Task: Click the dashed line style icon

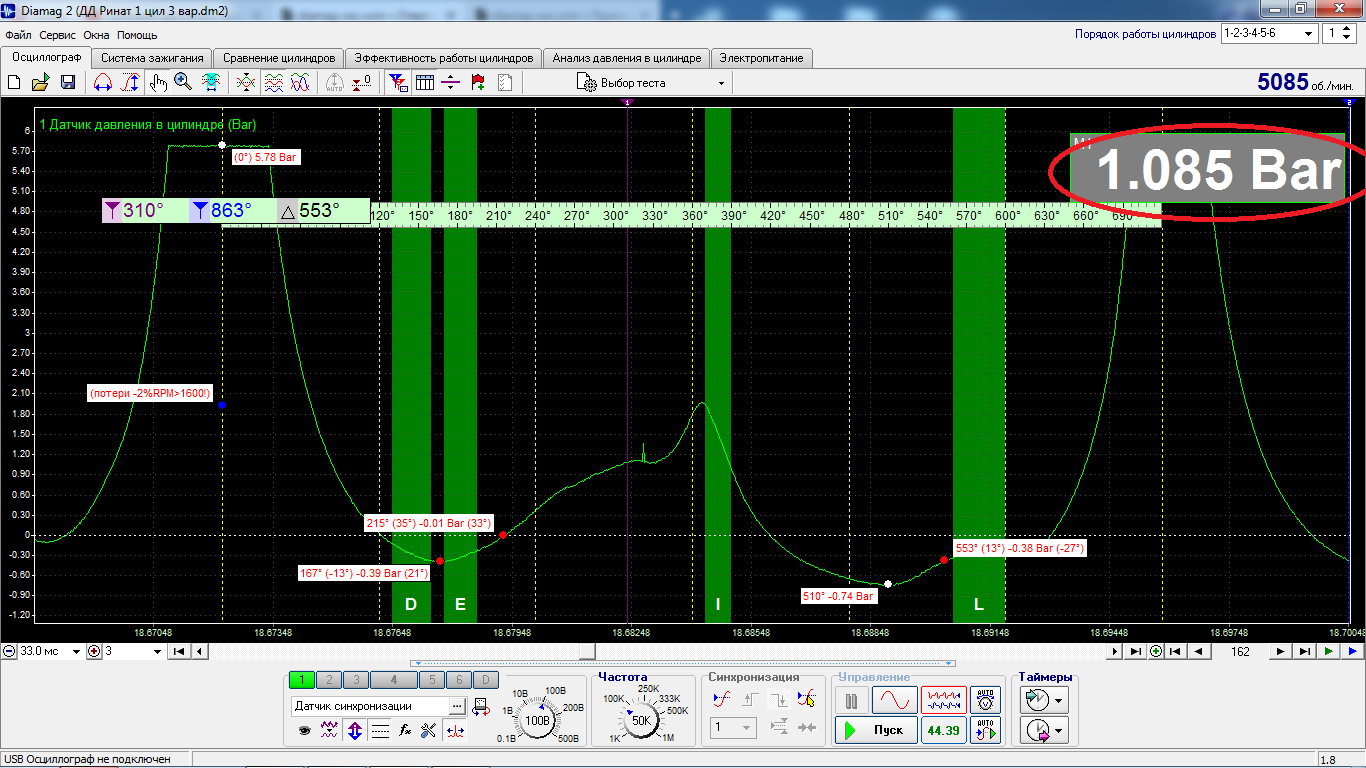Action: 380,731
